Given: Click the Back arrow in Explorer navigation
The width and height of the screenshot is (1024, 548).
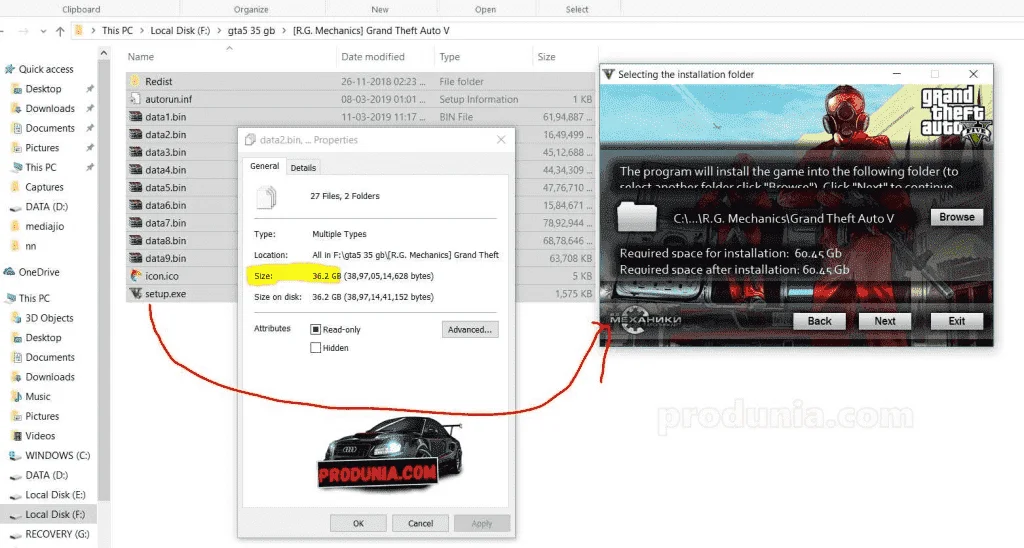Looking at the screenshot, I should (x=3, y=31).
